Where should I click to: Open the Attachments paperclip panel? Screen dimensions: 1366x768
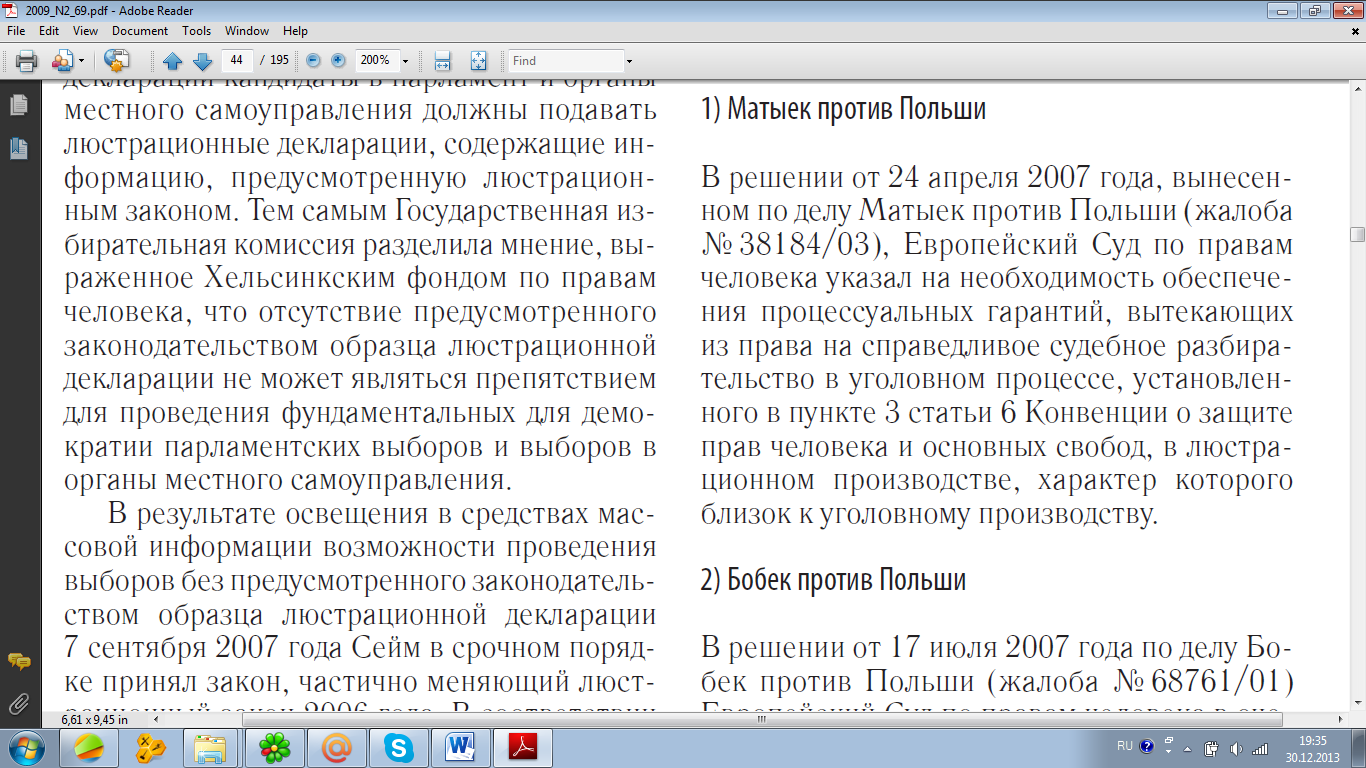(x=17, y=702)
